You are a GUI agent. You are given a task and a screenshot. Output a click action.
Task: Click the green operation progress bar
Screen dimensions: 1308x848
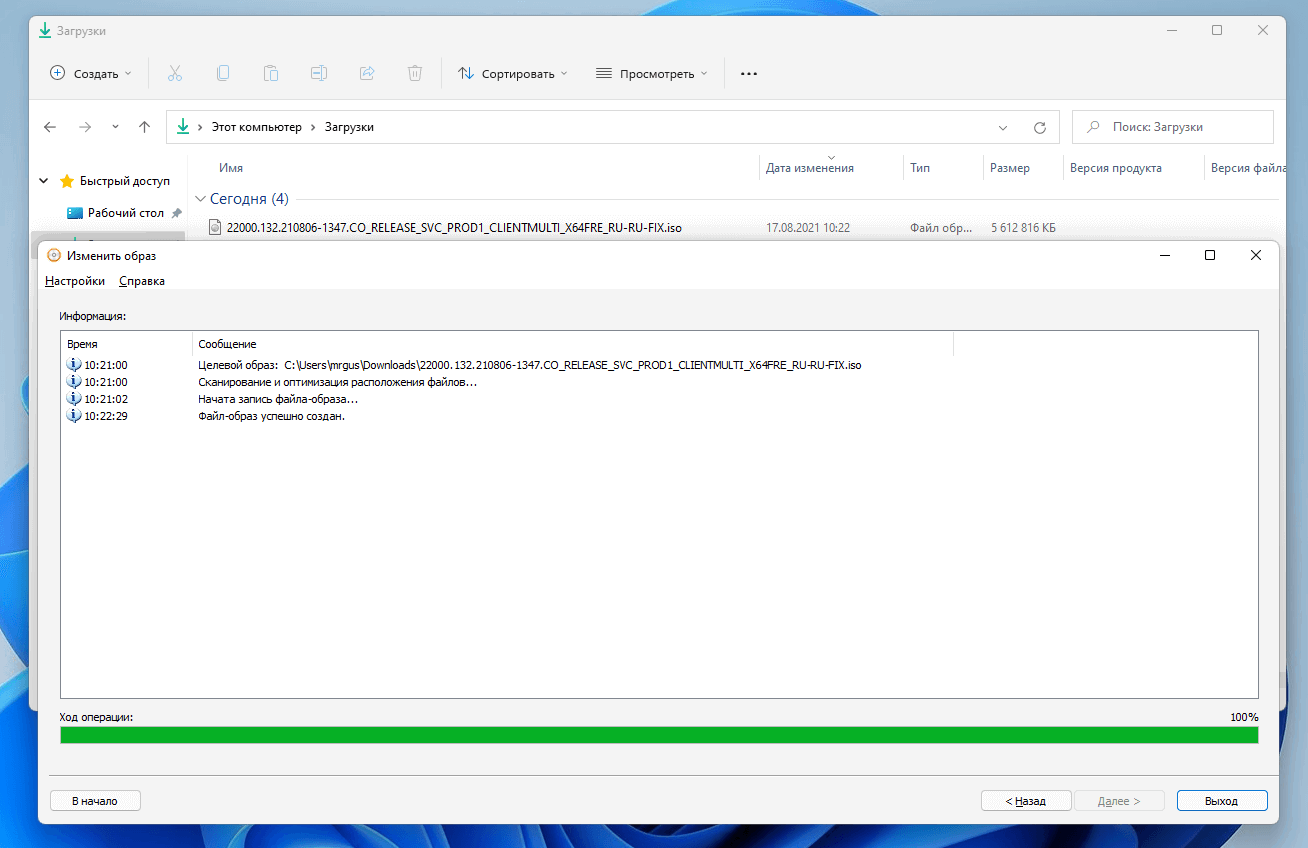[x=659, y=735]
